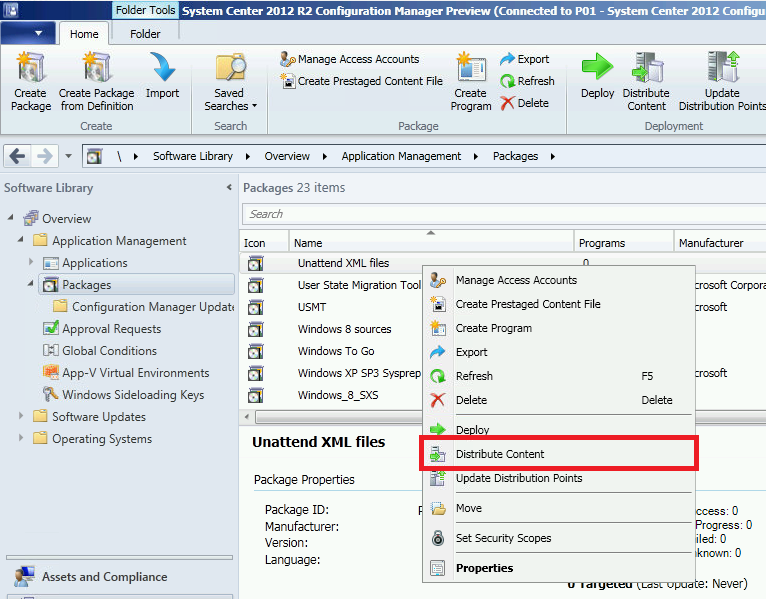Select Windows XP SP3 Sysprep package
Image resolution: width=766 pixels, height=599 pixels.
click(x=359, y=373)
